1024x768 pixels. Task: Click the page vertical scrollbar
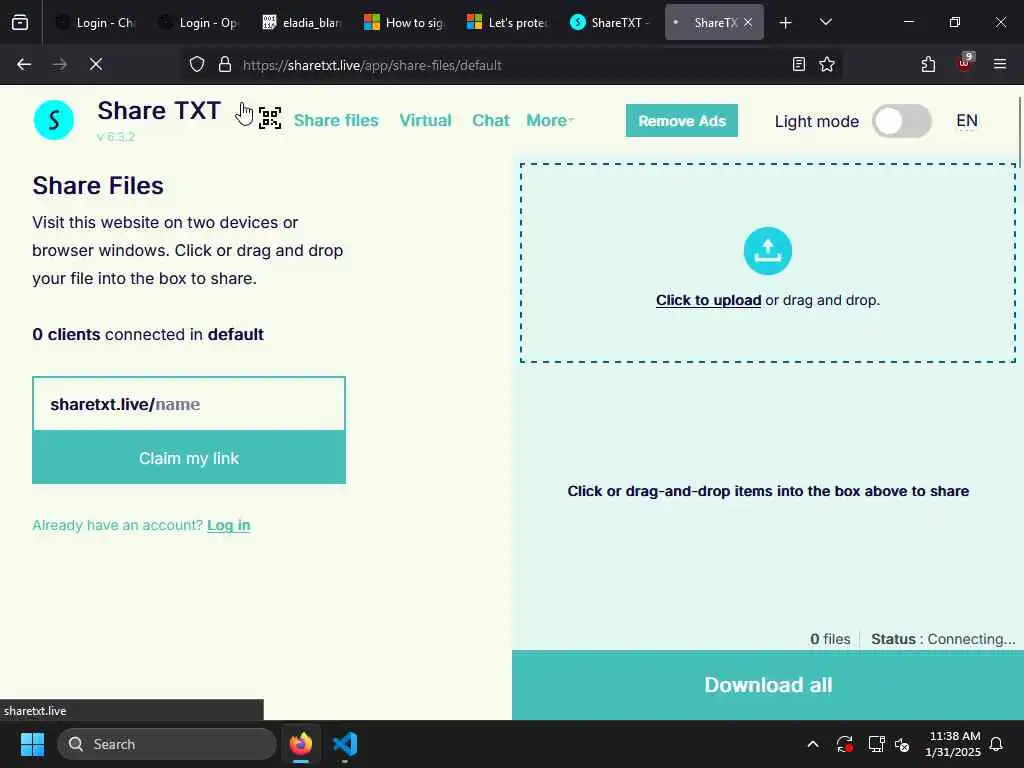[1019, 134]
